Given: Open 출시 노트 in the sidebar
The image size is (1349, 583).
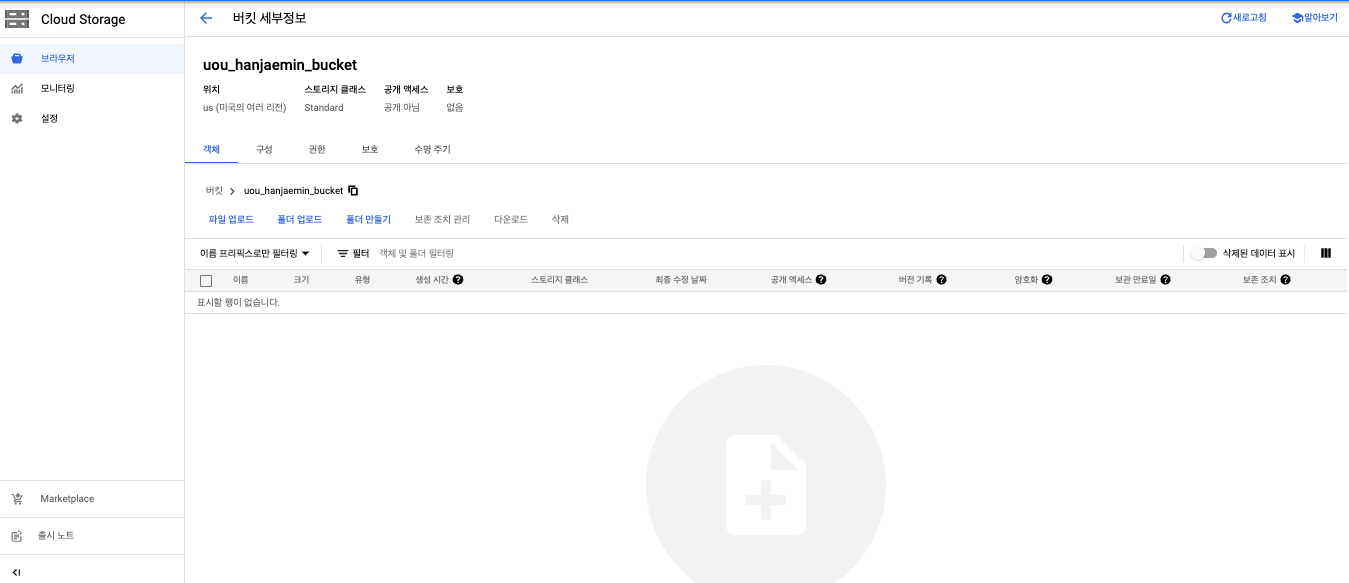Looking at the screenshot, I should tap(92, 536).
